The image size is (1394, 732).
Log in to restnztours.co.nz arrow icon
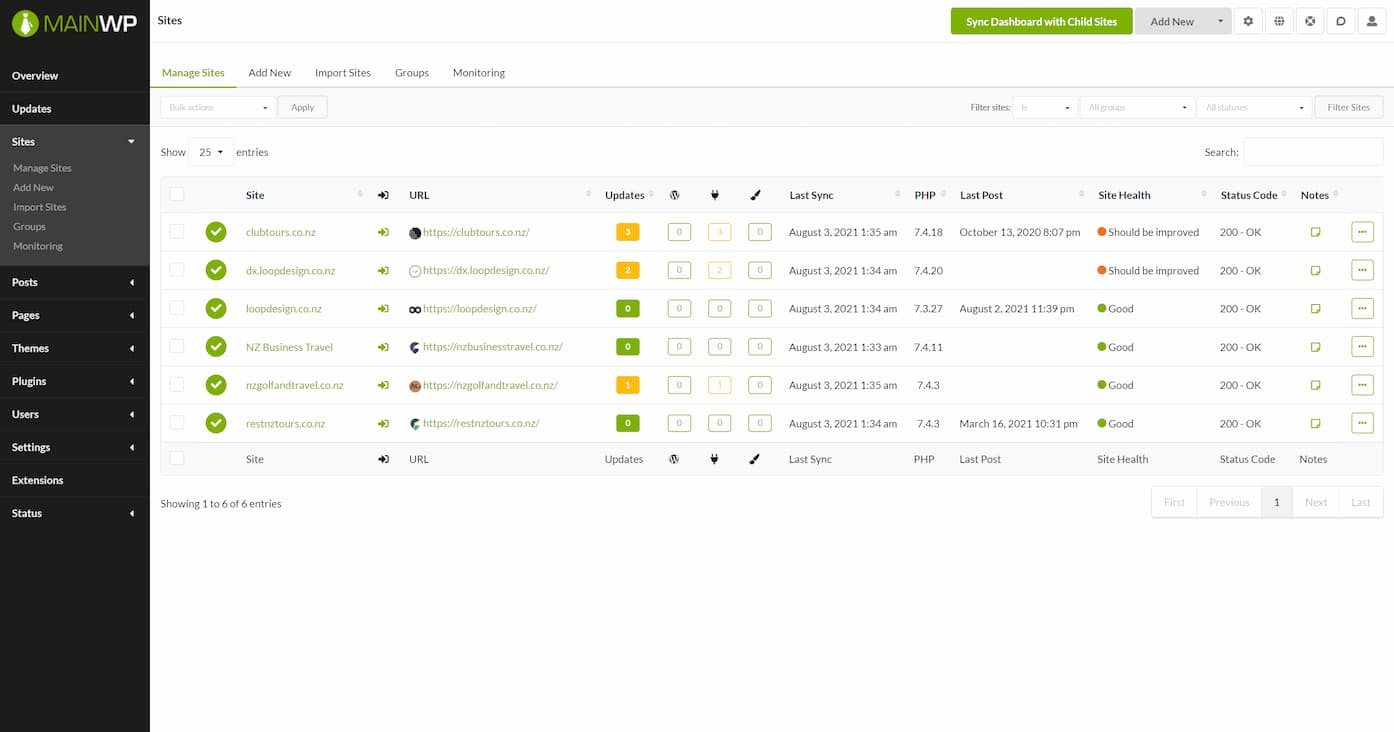pos(383,423)
